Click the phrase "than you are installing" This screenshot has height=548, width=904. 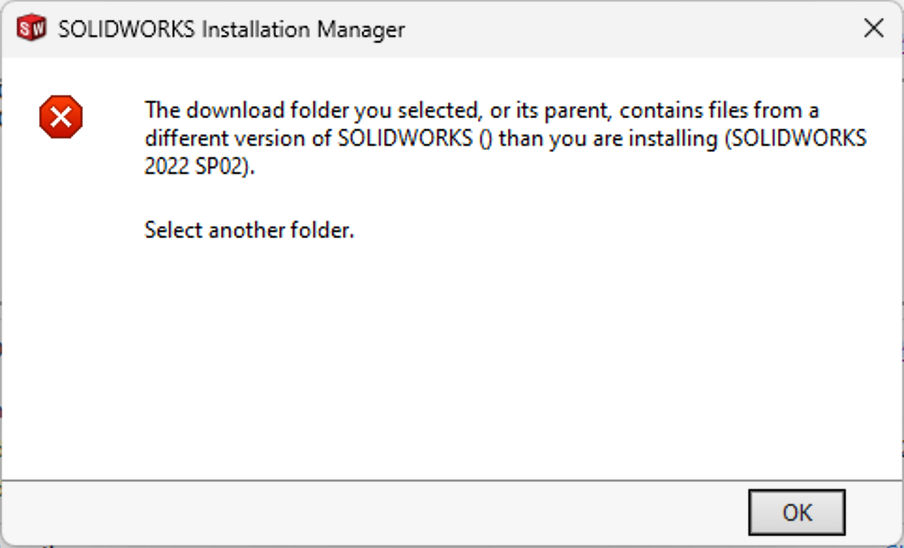pyautogui.click(x=606, y=139)
